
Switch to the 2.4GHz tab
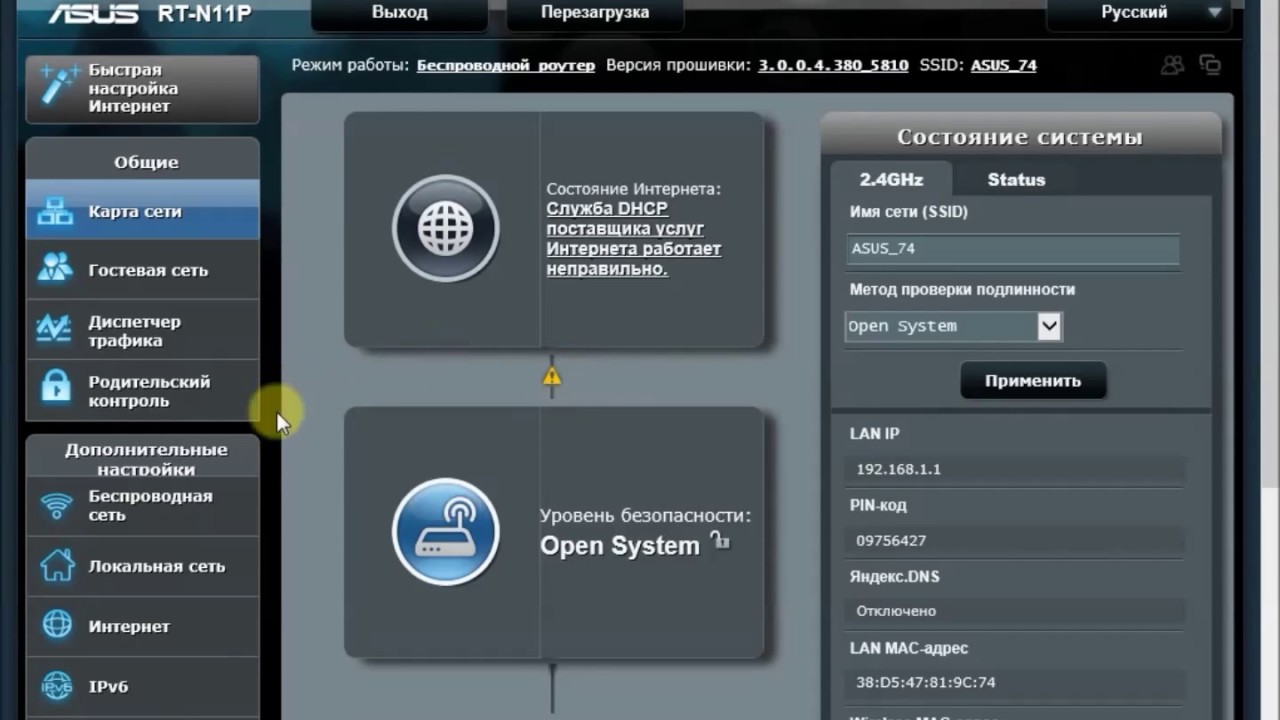pyautogui.click(x=891, y=180)
